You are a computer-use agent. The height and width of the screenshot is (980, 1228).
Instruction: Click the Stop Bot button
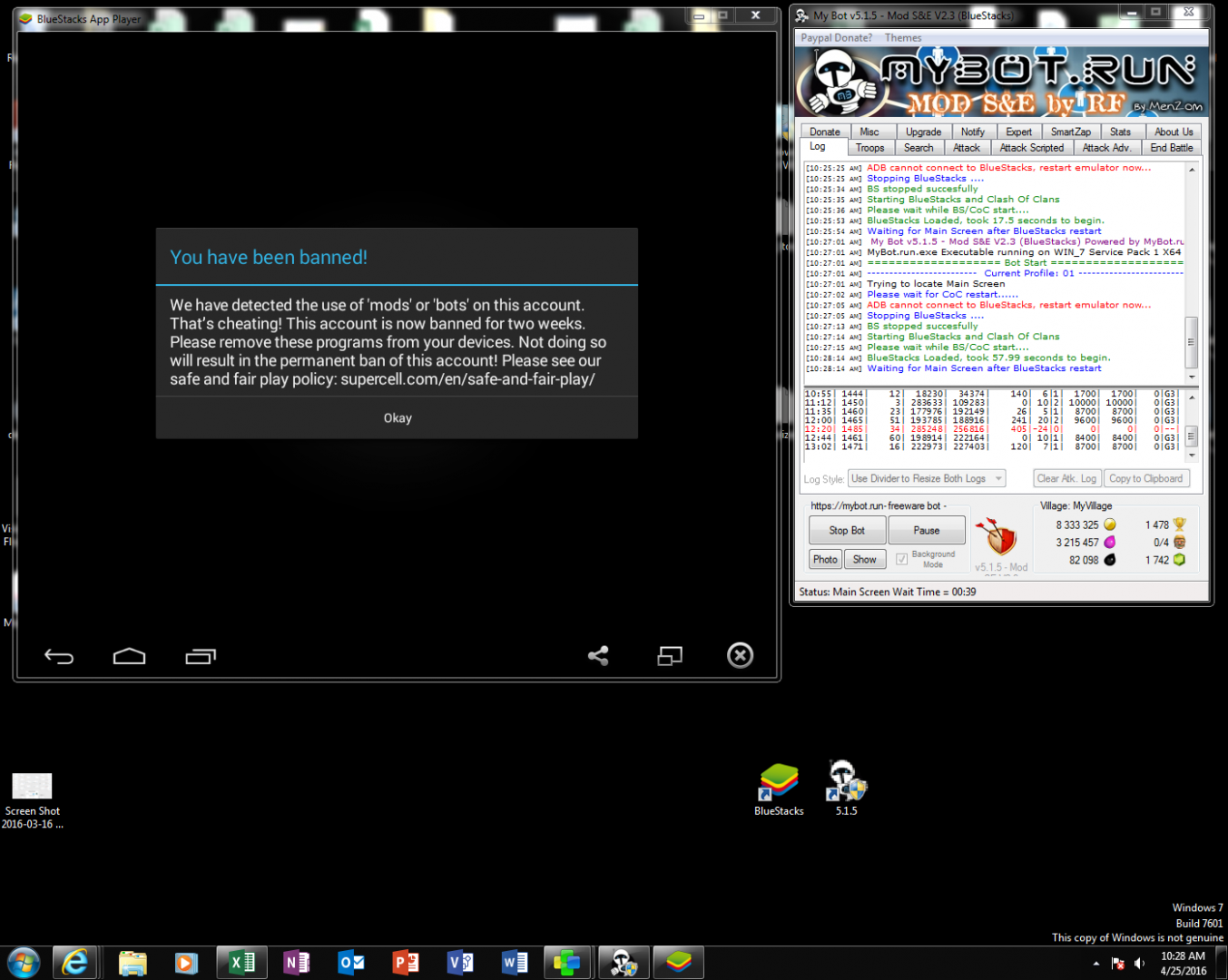coord(847,531)
